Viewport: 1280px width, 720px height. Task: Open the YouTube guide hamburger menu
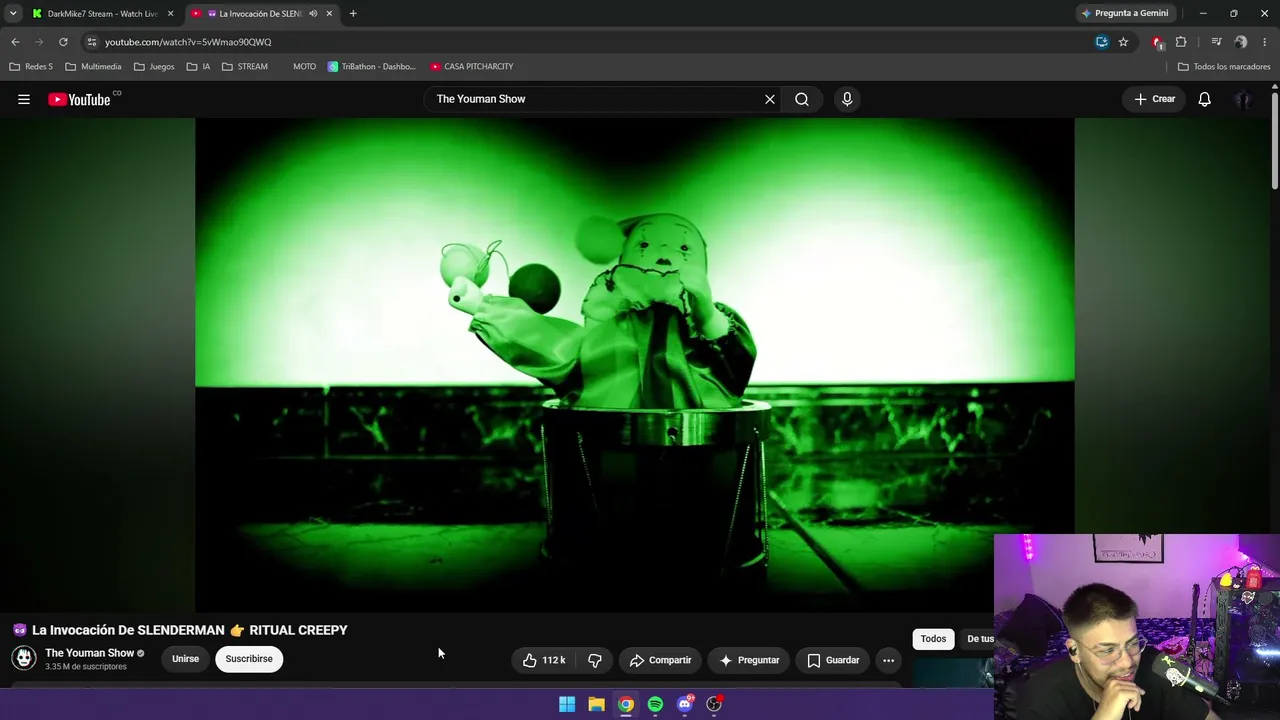(x=24, y=99)
